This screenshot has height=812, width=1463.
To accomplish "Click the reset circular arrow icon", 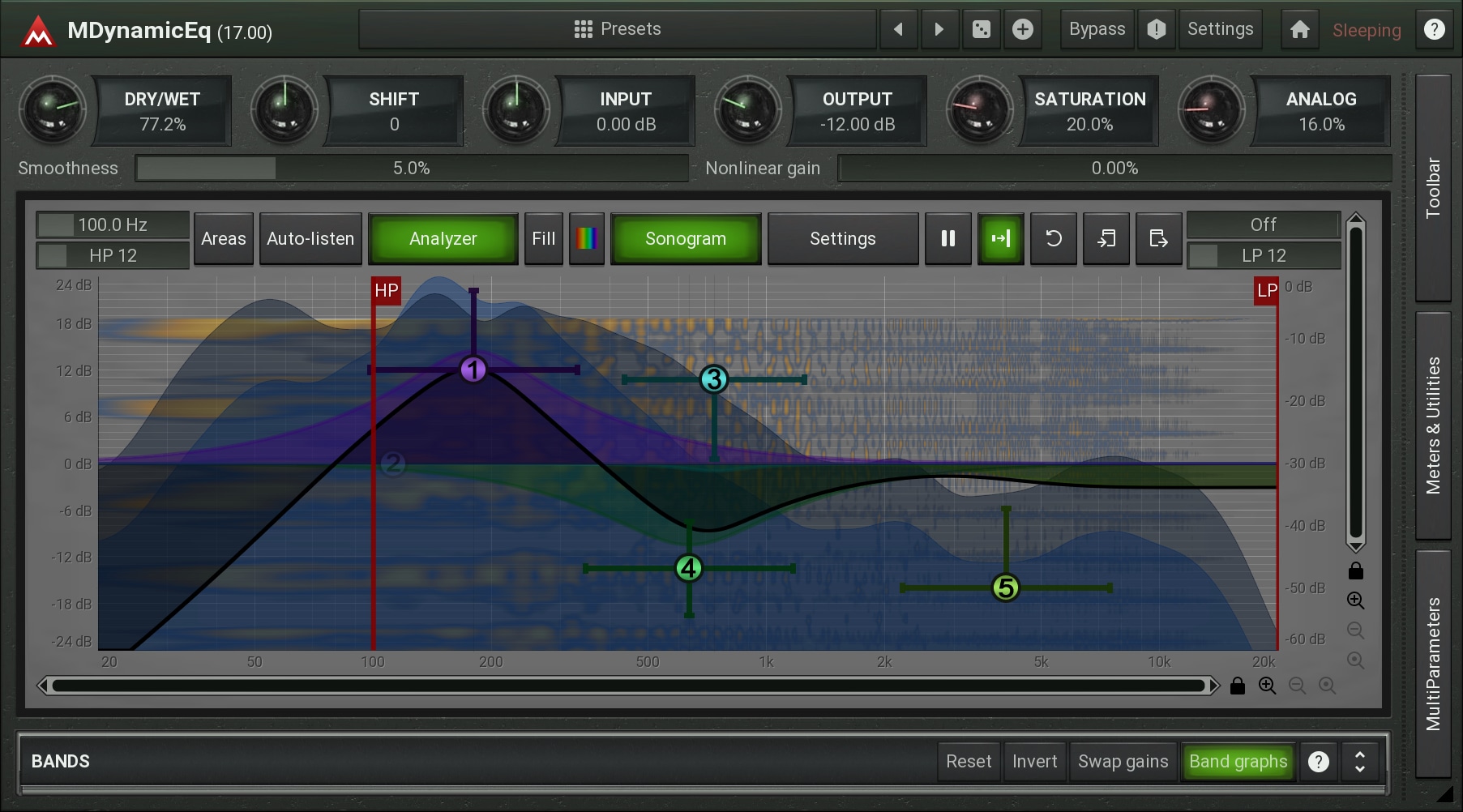I will (1053, 239).
